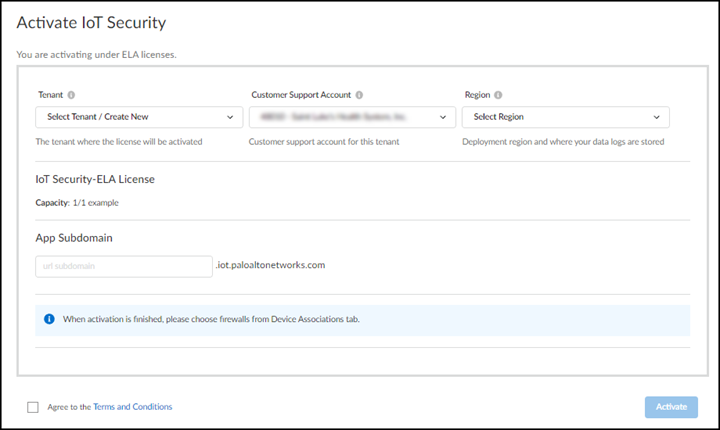Open the Terms and Conditions link
This screenshot has width=720, height=430.
[x=132, y=407]
